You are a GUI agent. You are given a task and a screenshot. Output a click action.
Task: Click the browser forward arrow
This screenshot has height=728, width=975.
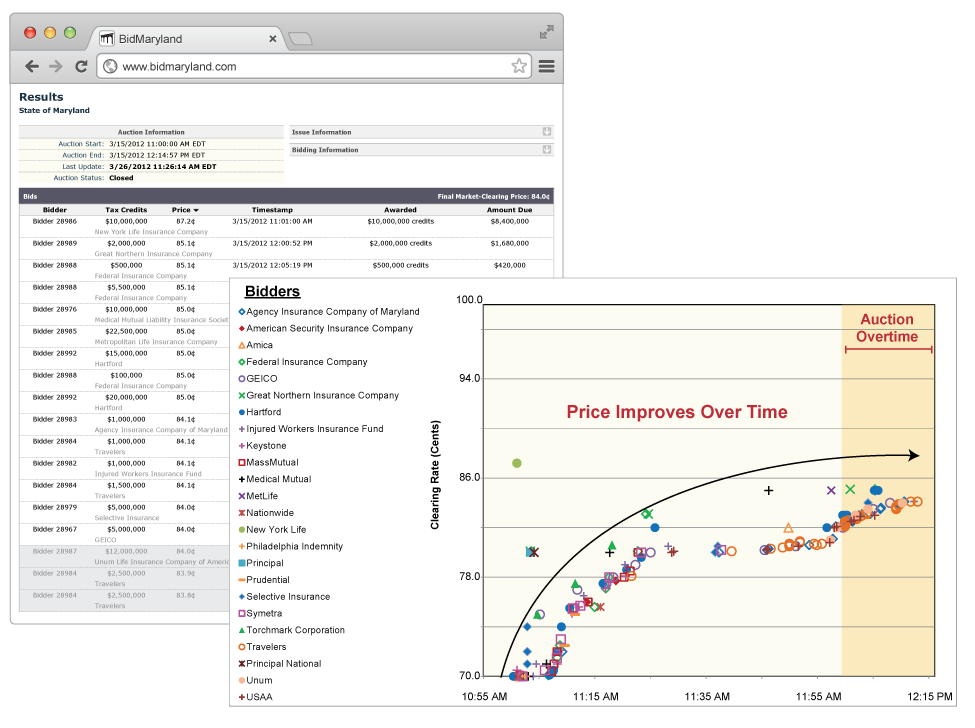[56, 66]
